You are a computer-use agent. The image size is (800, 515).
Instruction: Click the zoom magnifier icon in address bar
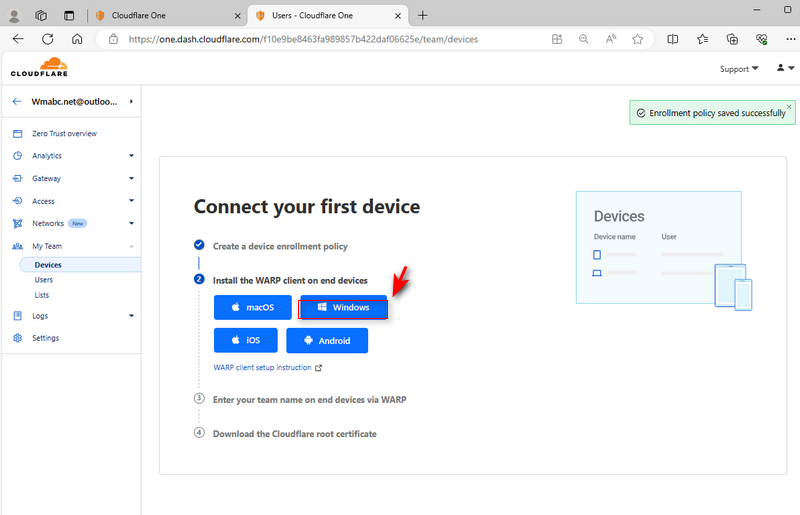click(584, 39)
